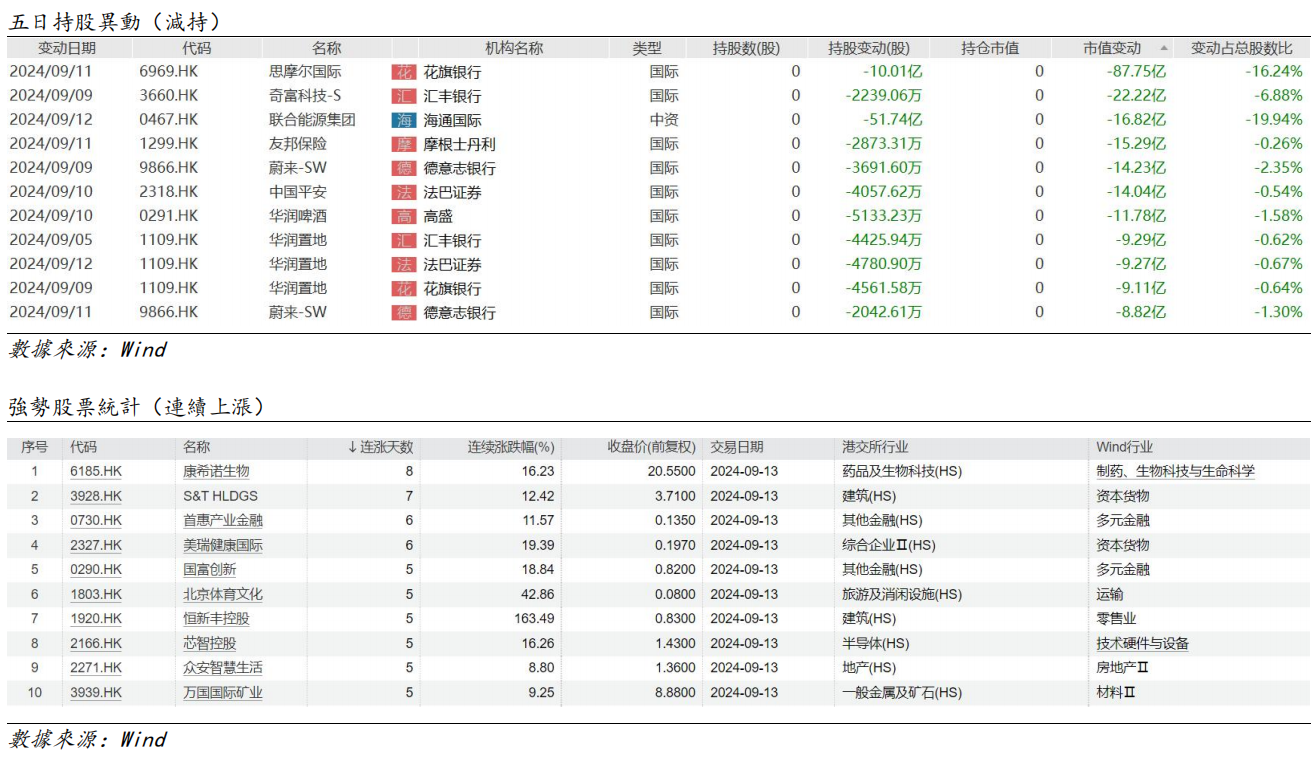1316x761 pixels.
Task: Open stock code link 2327.HK
Action: (96, 545)
